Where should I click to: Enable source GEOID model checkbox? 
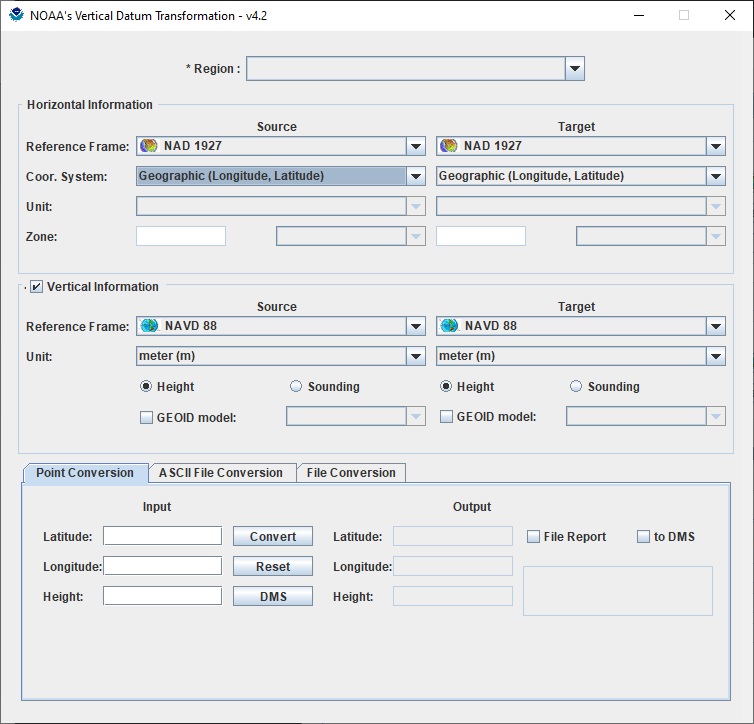(x=146, y=417)
